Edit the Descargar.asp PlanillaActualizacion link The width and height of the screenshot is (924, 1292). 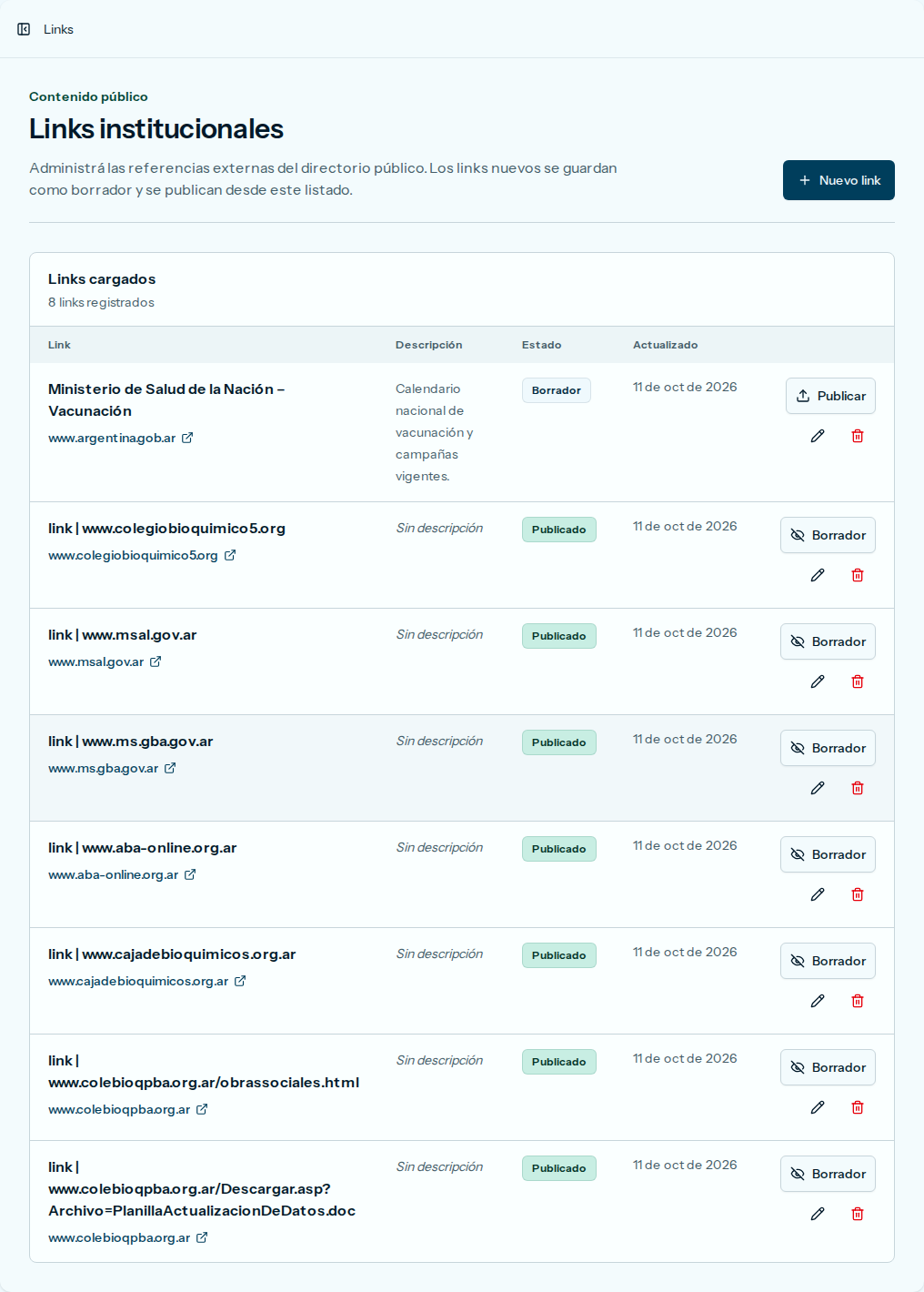(818, 1214)
